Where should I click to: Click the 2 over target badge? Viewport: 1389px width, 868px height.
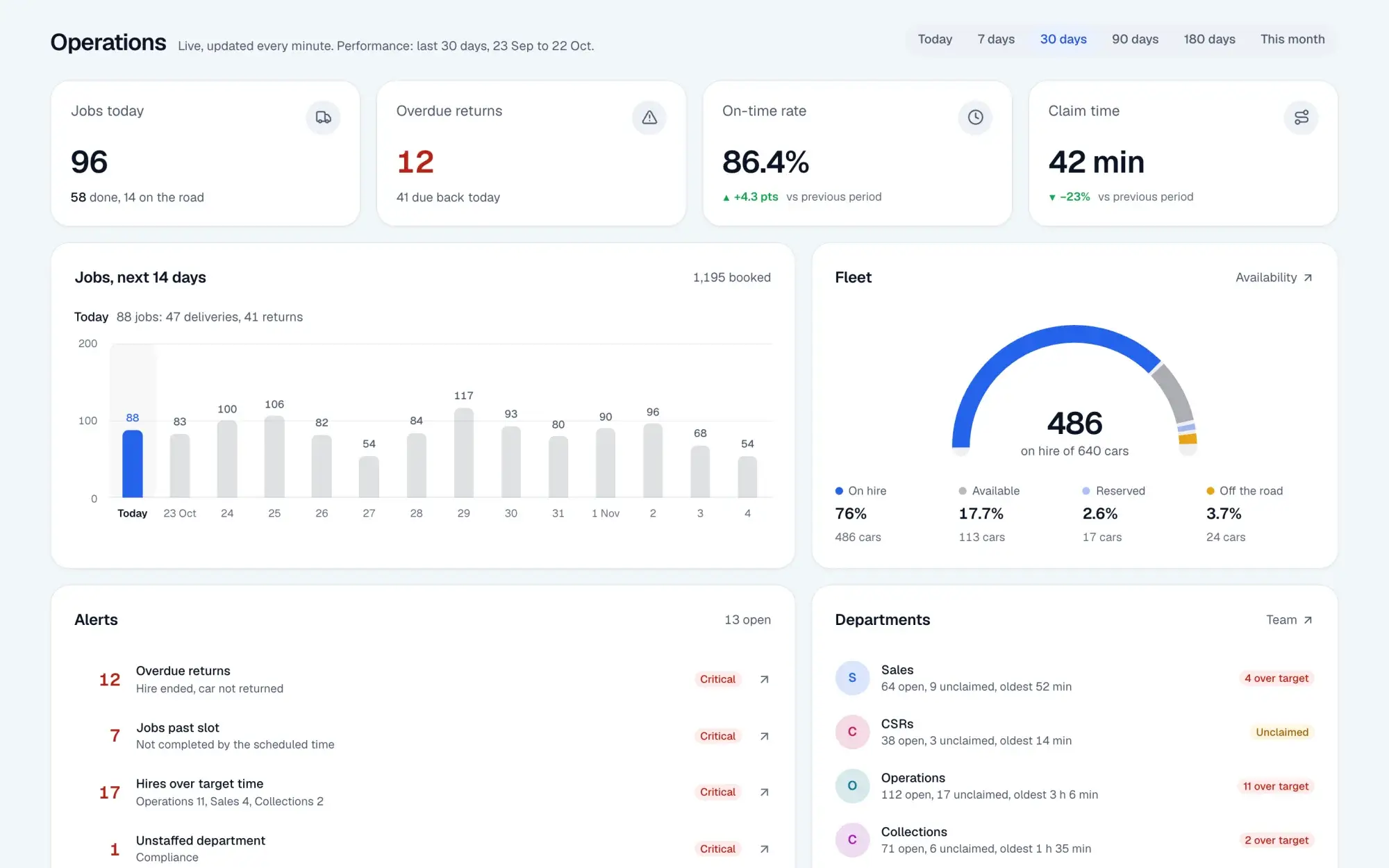click(x=1276, y=840)
